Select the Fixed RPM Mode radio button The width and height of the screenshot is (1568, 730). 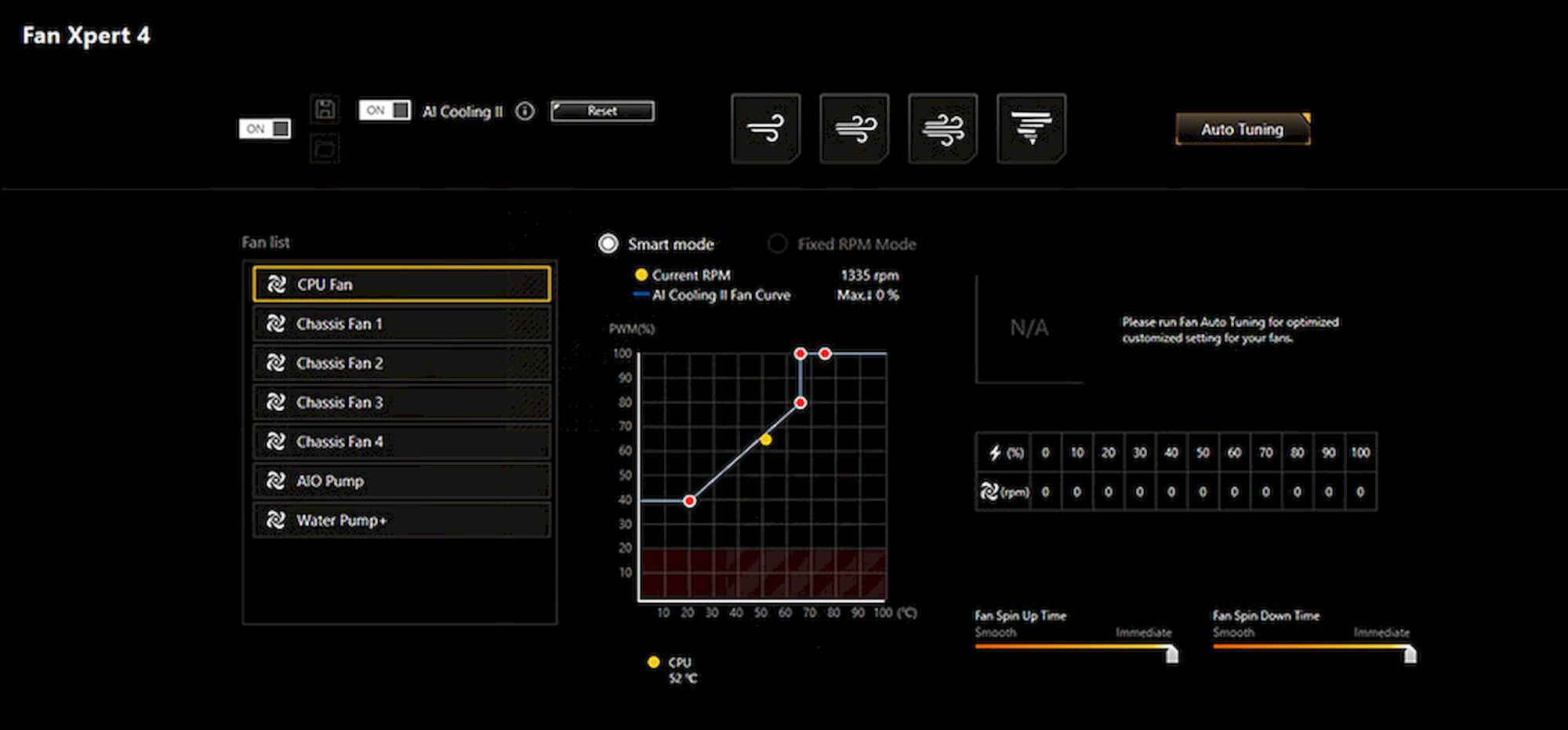pos(778,244)
